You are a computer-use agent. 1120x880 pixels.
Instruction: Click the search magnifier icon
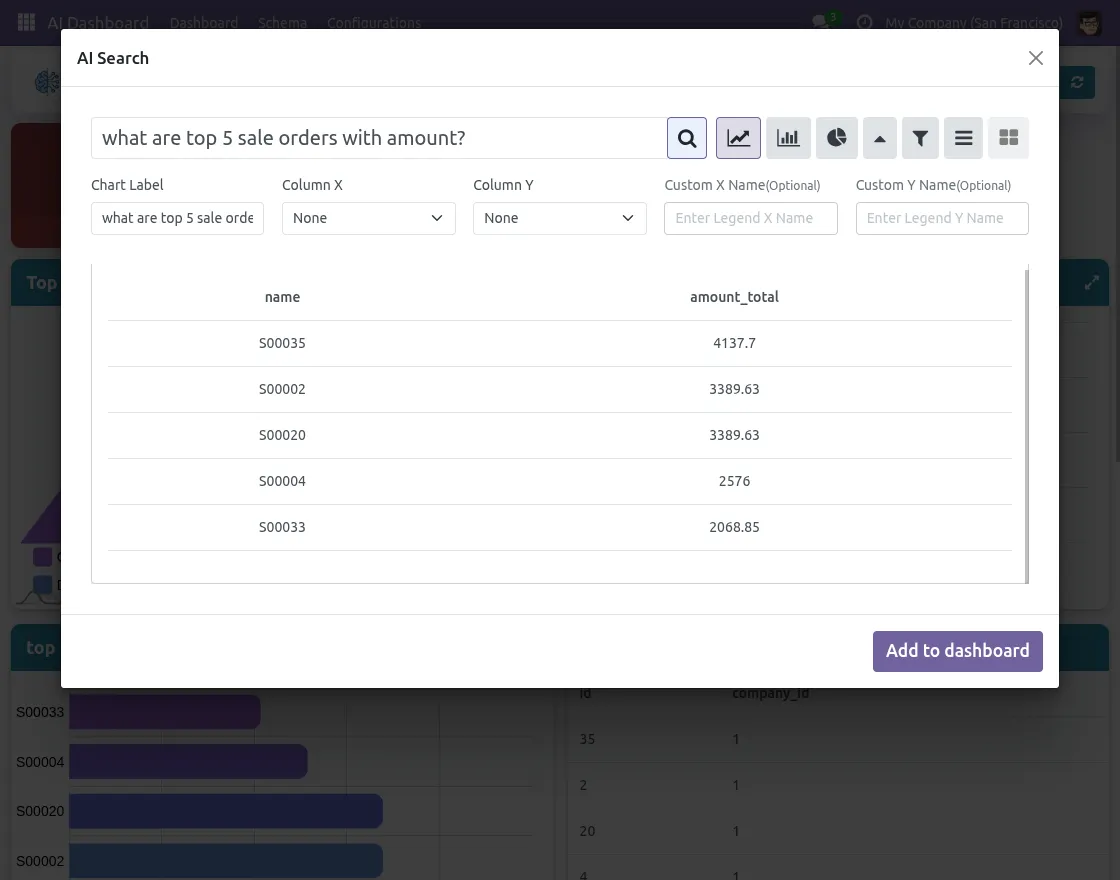pos(687,138)
